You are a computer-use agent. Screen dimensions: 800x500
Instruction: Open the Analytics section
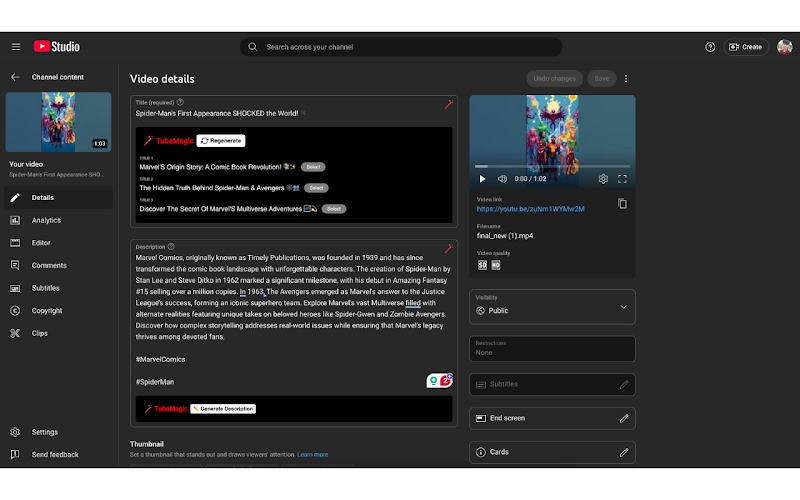point(58,220)
